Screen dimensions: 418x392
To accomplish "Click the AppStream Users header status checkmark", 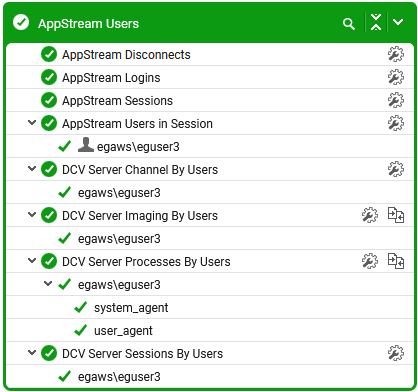I will [21, 22].
